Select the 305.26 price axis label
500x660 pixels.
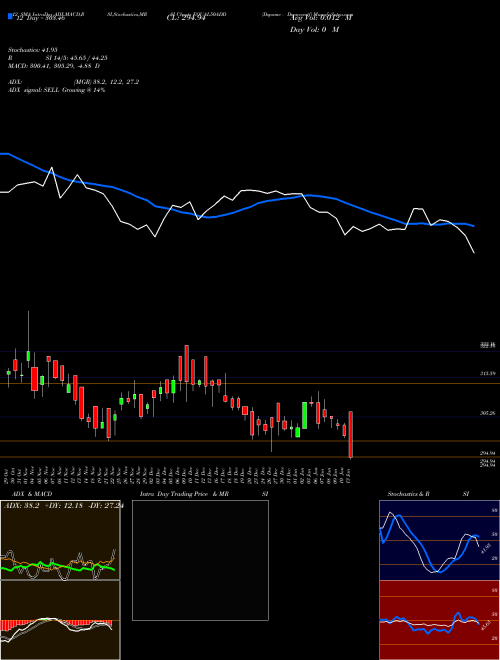(x=488, y=413)
